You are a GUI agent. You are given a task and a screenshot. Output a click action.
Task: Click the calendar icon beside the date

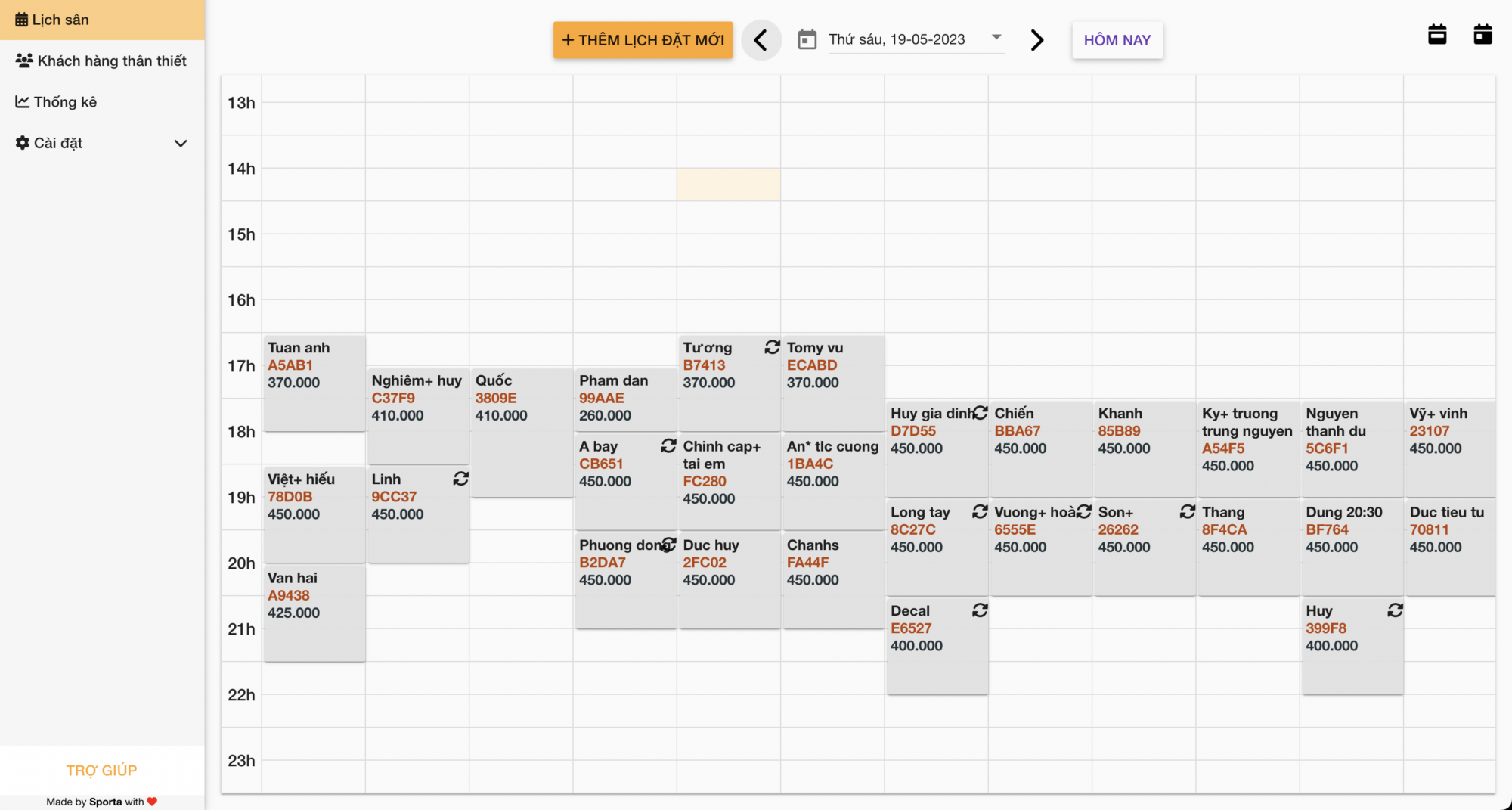point(807,39)
